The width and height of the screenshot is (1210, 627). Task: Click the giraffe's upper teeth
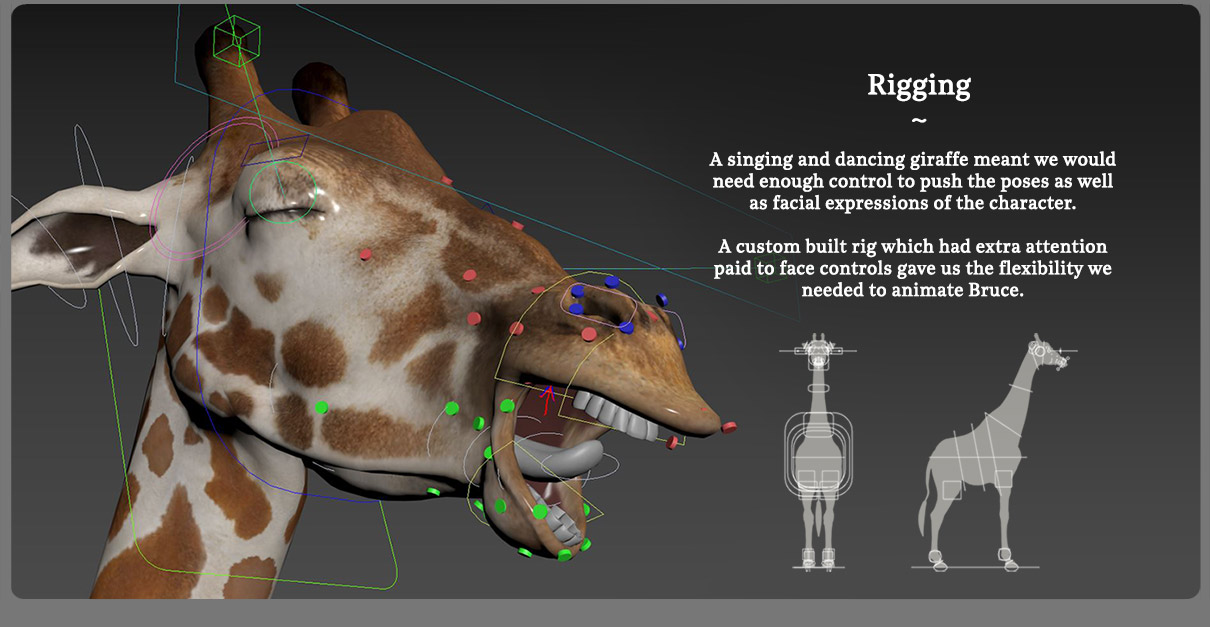[x=615, y=415]
